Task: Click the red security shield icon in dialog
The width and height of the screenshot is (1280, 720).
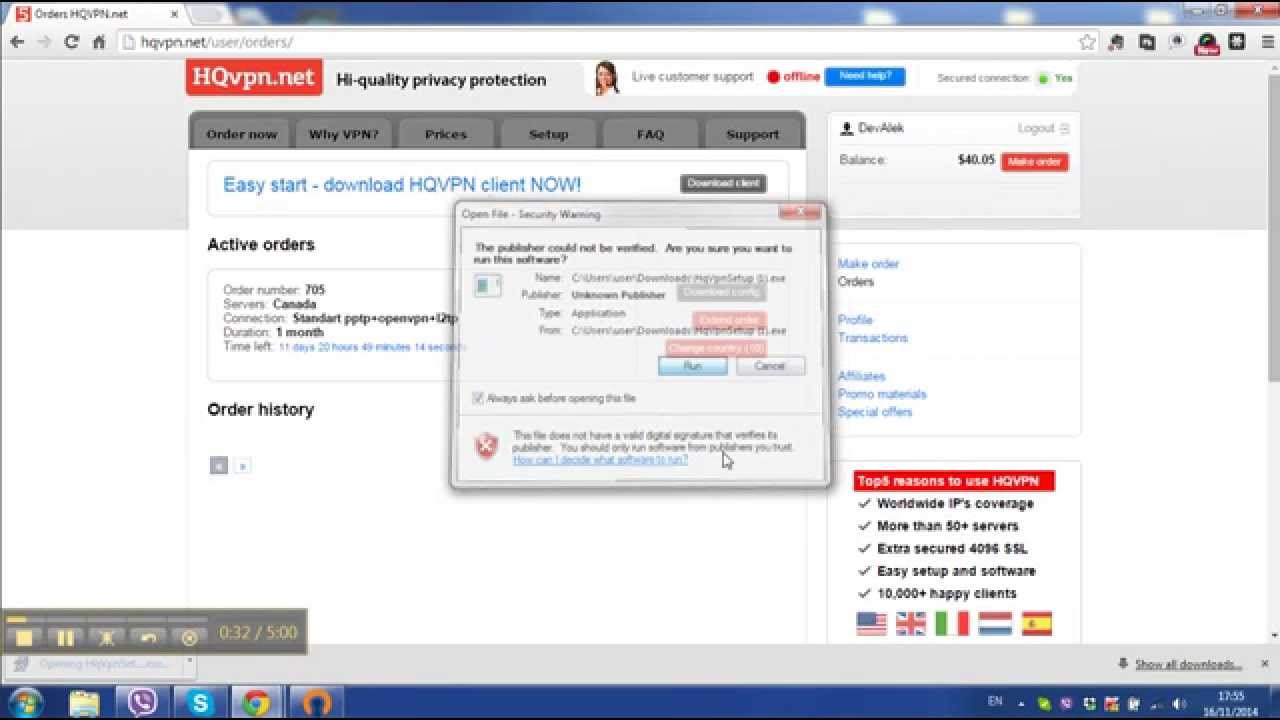Action: point(486,447)
